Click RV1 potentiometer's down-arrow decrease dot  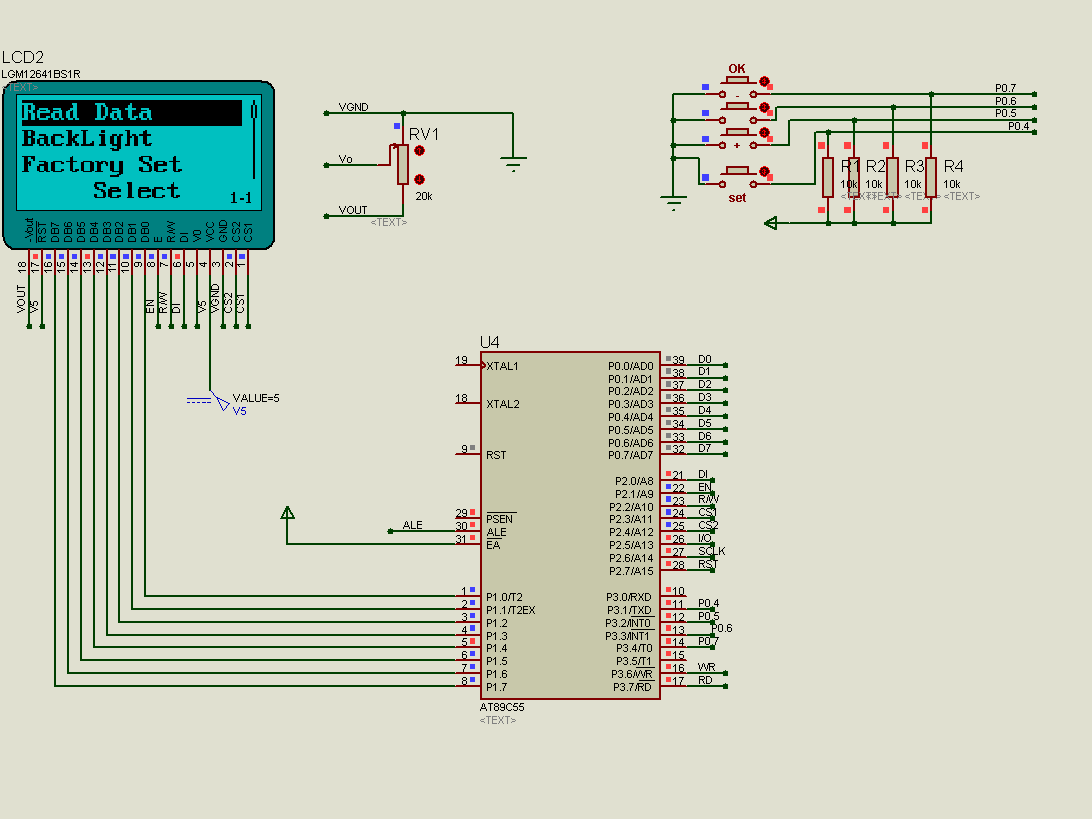click(x=419, y=179)
